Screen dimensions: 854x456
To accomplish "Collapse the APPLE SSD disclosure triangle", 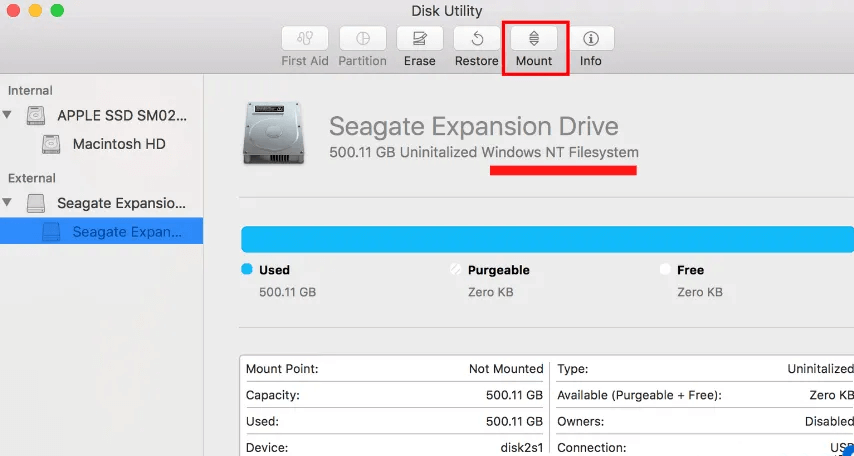I will pos(8,115).
